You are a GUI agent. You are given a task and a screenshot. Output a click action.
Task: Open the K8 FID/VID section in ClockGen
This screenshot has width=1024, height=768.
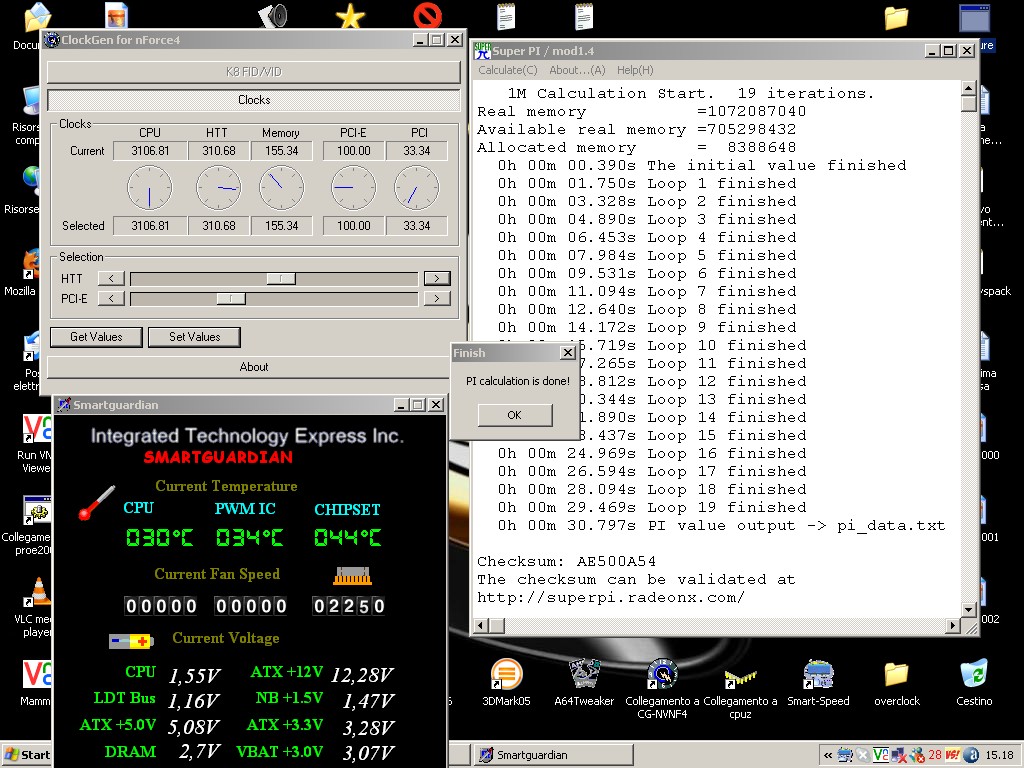254,72
